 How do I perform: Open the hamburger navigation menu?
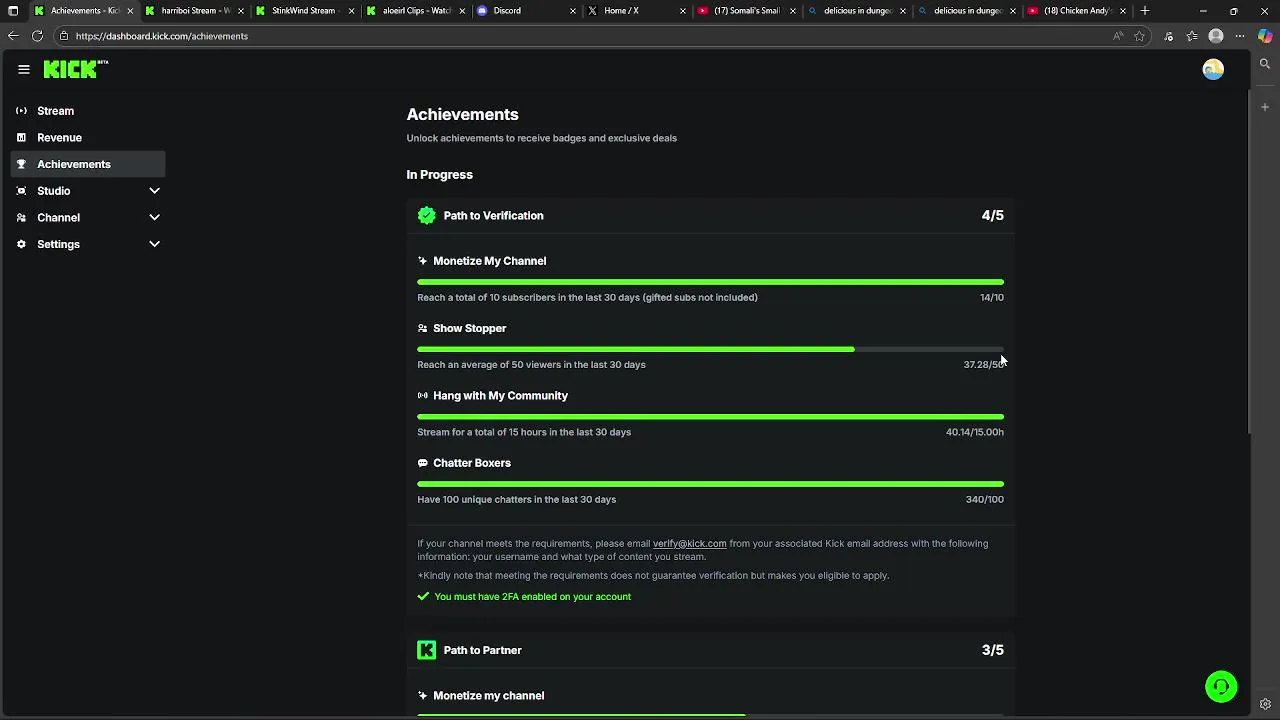[24, 69]
